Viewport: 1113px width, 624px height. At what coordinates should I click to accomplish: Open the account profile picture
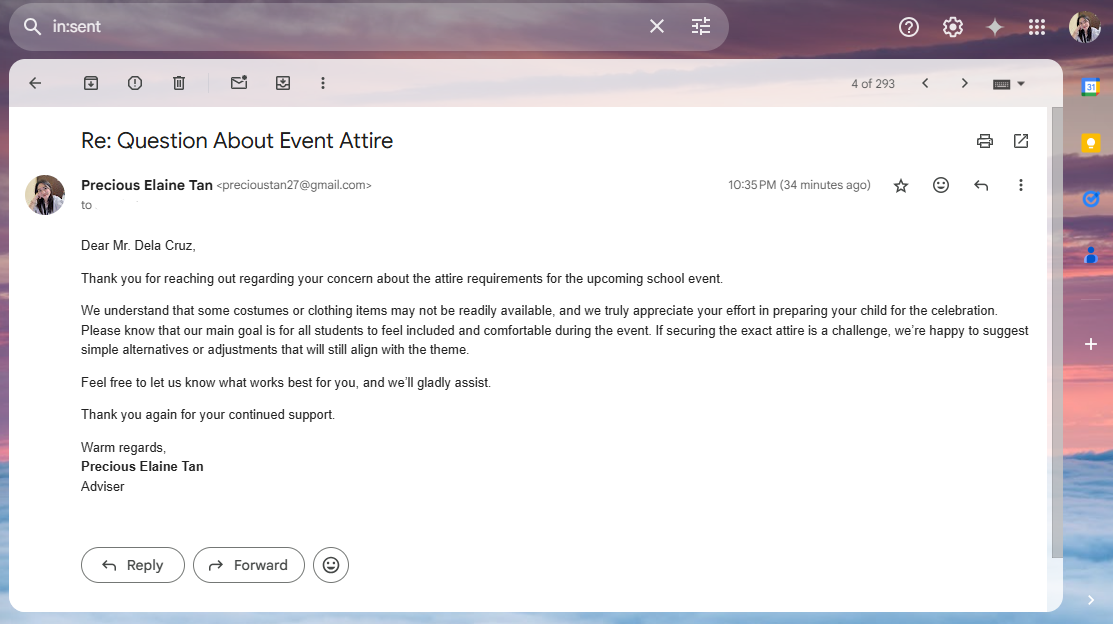[1085, 27]
